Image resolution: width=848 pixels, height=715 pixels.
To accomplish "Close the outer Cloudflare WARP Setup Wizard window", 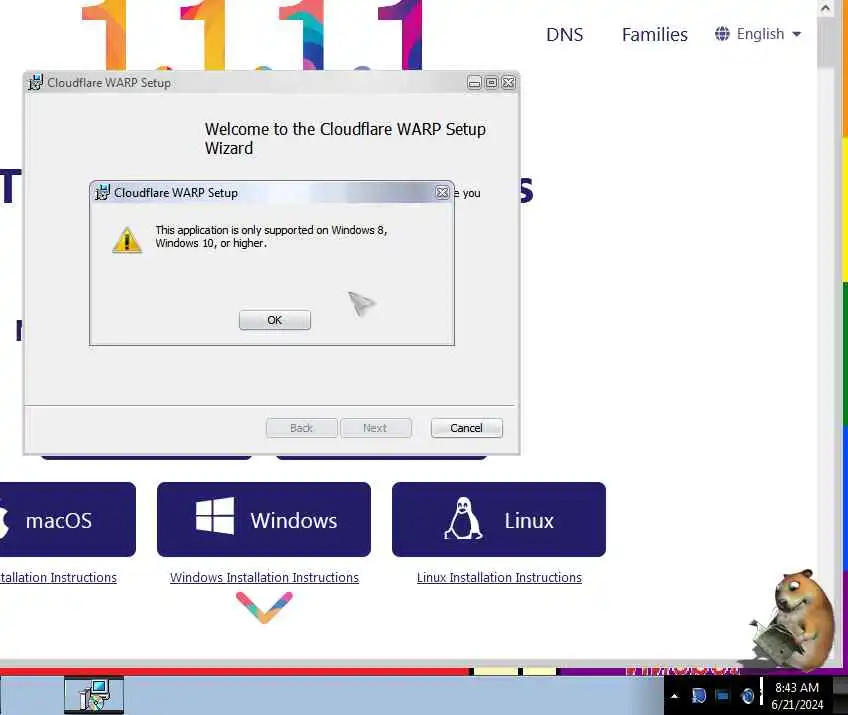I will tap(508, 83).
